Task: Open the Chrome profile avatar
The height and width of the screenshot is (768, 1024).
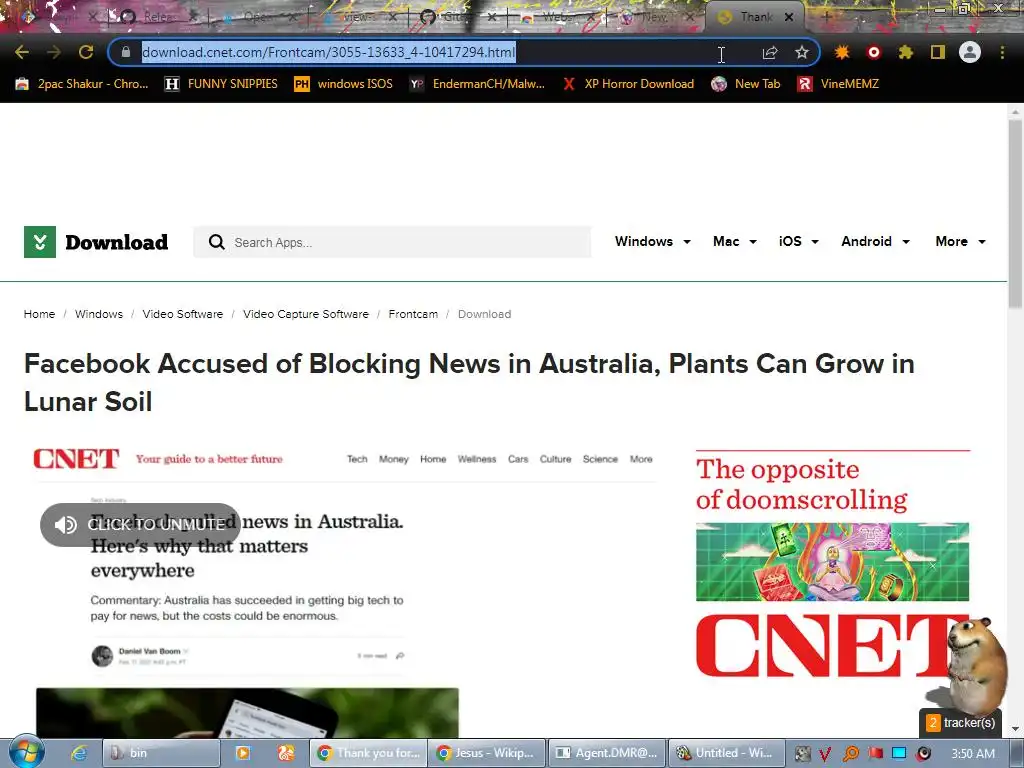Action: [x=970, y=52]
